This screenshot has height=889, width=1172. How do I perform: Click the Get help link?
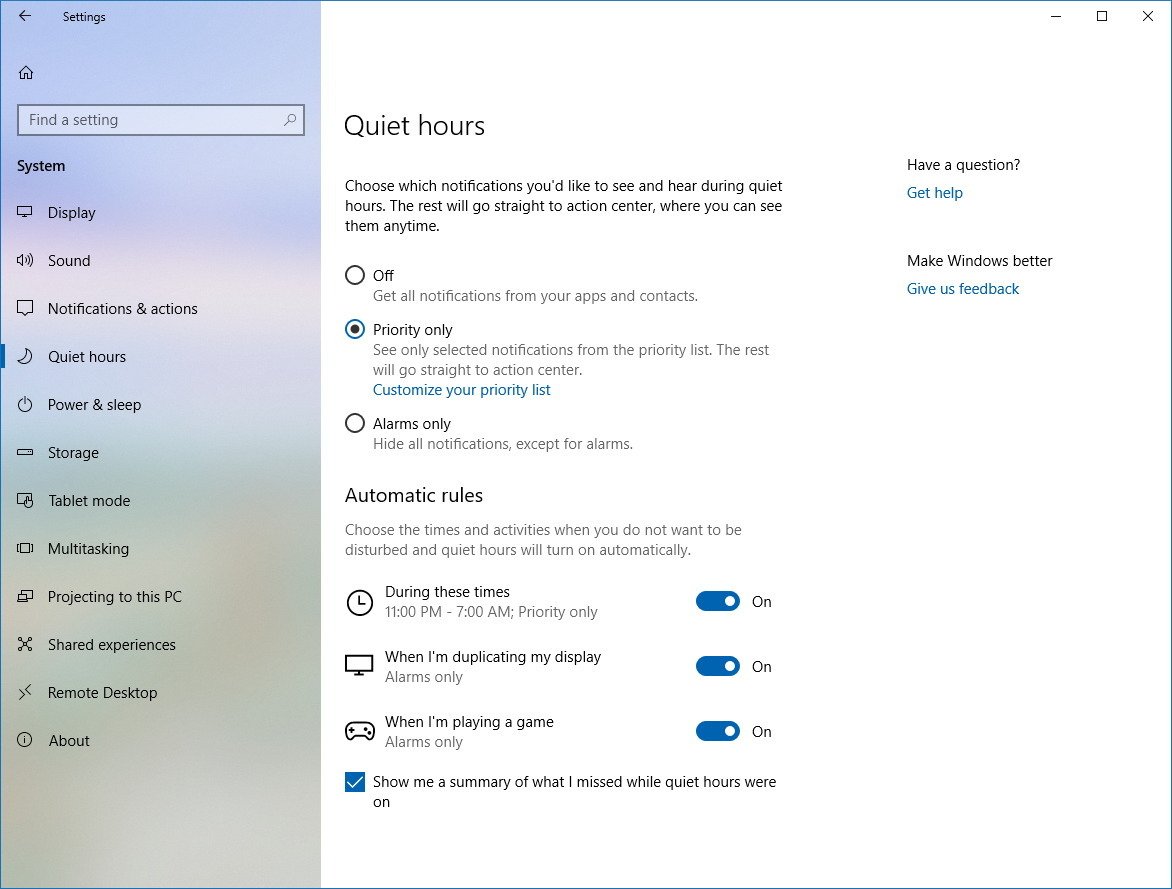click(x=934, y=193)
